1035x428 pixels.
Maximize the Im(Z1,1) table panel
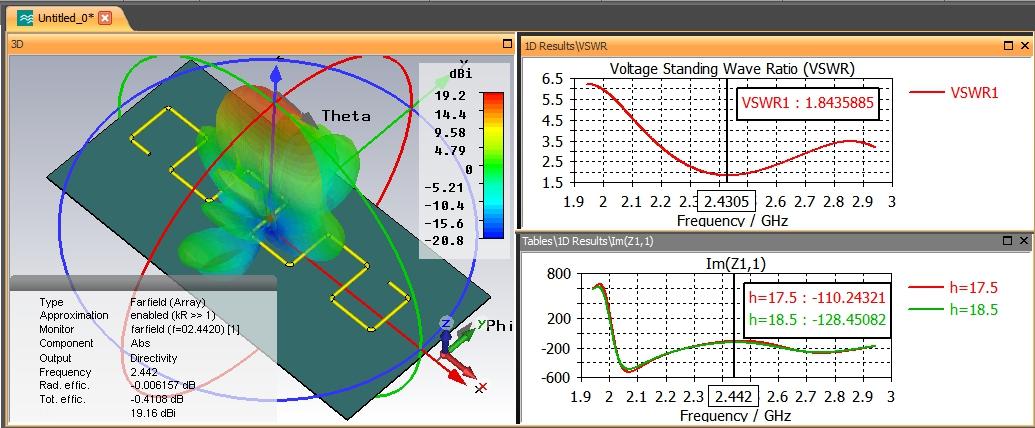(1008, 241)
